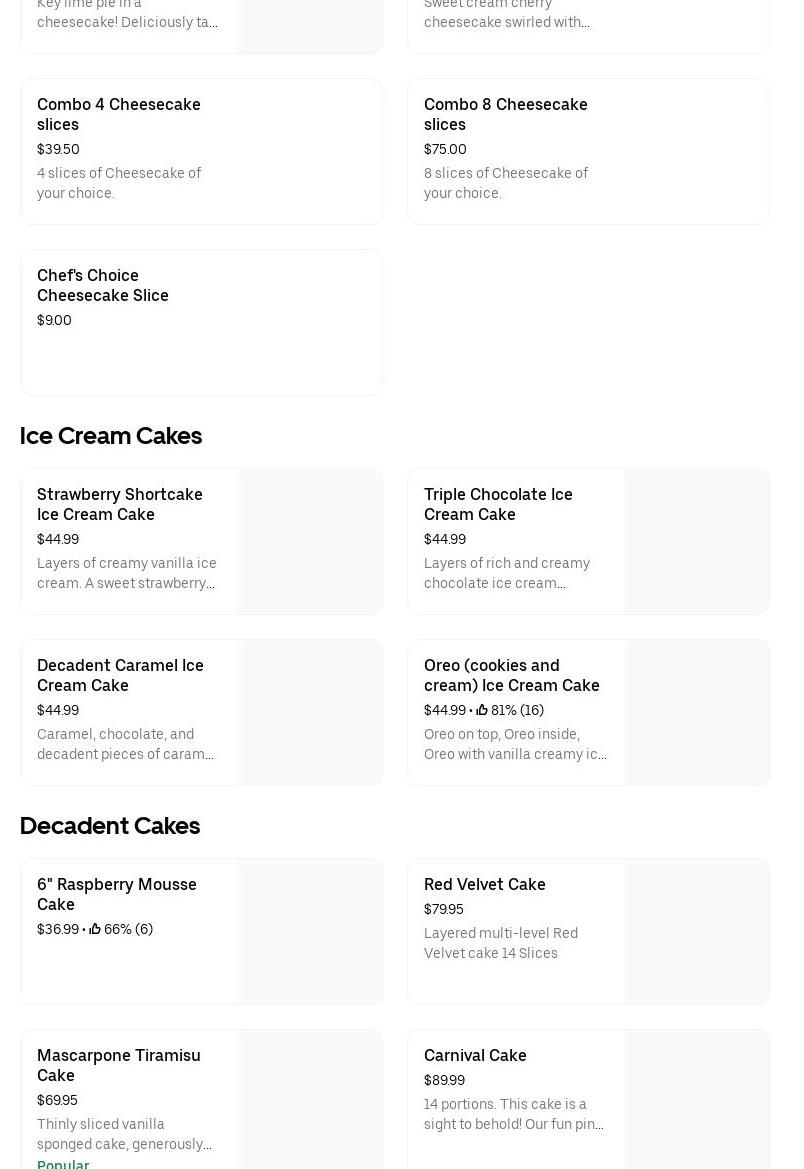The width and height of the screenshot is (804, 1169).
Task: Click the thumbs-up icon on 6" Raspberry Mousse Cake
Action: pyautogui.click(x=95, y=929)
